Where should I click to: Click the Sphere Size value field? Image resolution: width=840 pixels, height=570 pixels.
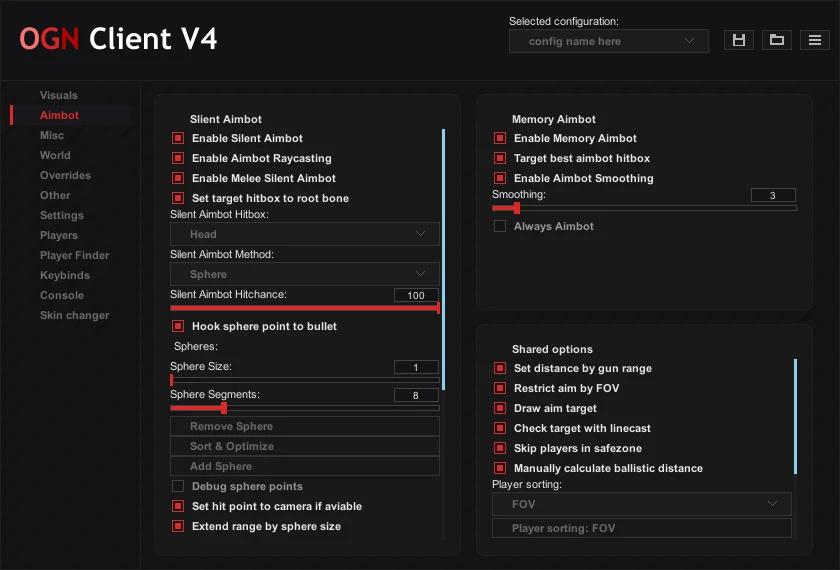tap(416, 367)
